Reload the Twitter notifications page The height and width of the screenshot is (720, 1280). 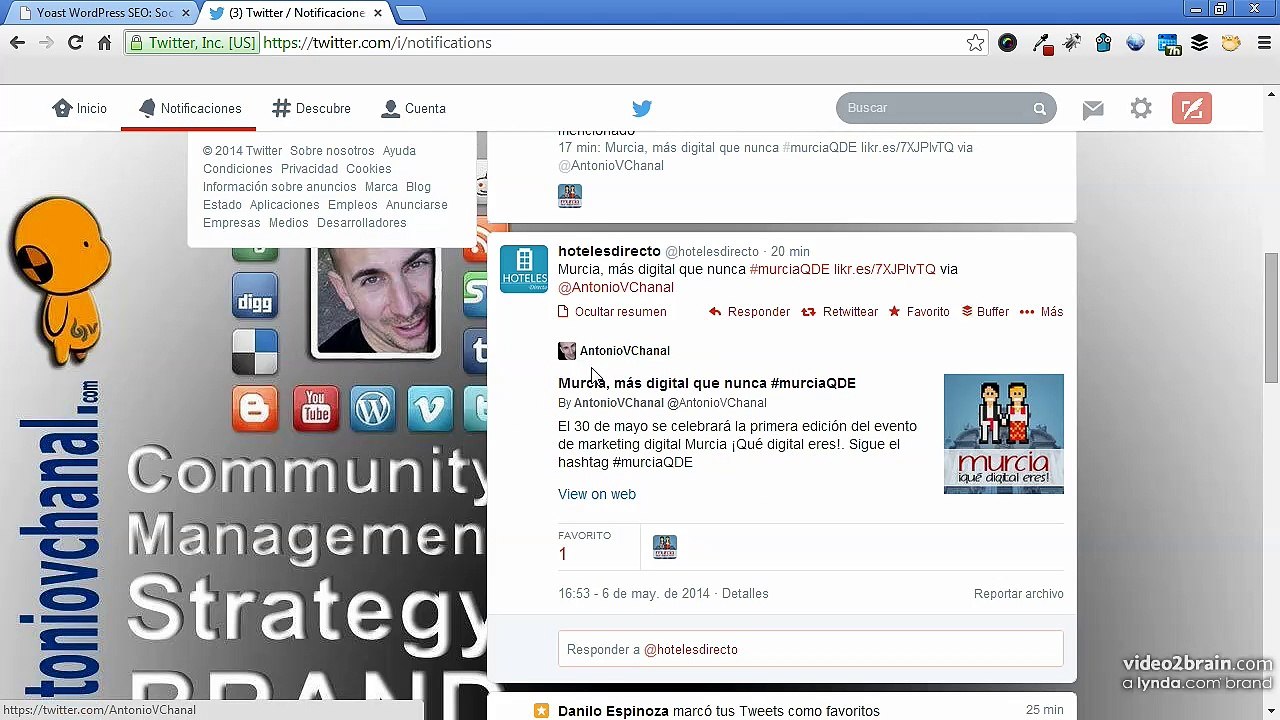click(75, 43)
